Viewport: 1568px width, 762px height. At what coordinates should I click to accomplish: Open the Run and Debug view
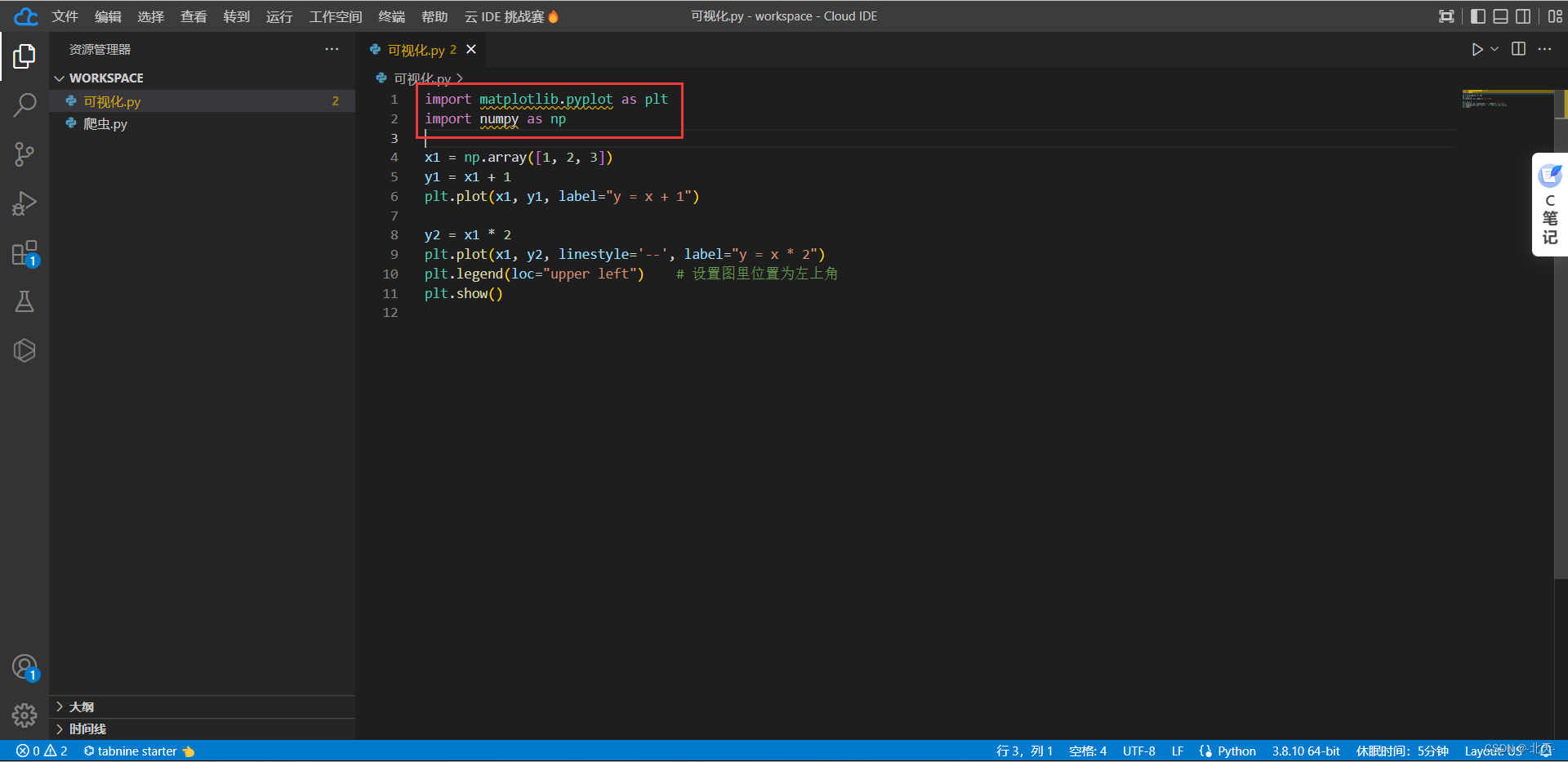click(24, 203)
